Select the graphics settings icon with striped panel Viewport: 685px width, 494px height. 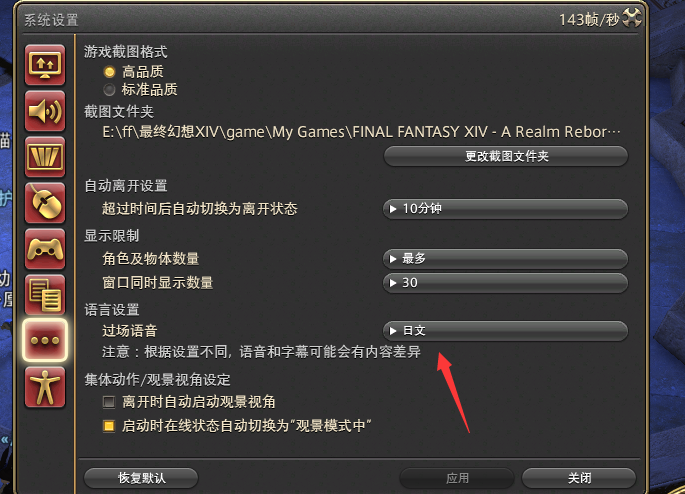(x=45, y=157)
